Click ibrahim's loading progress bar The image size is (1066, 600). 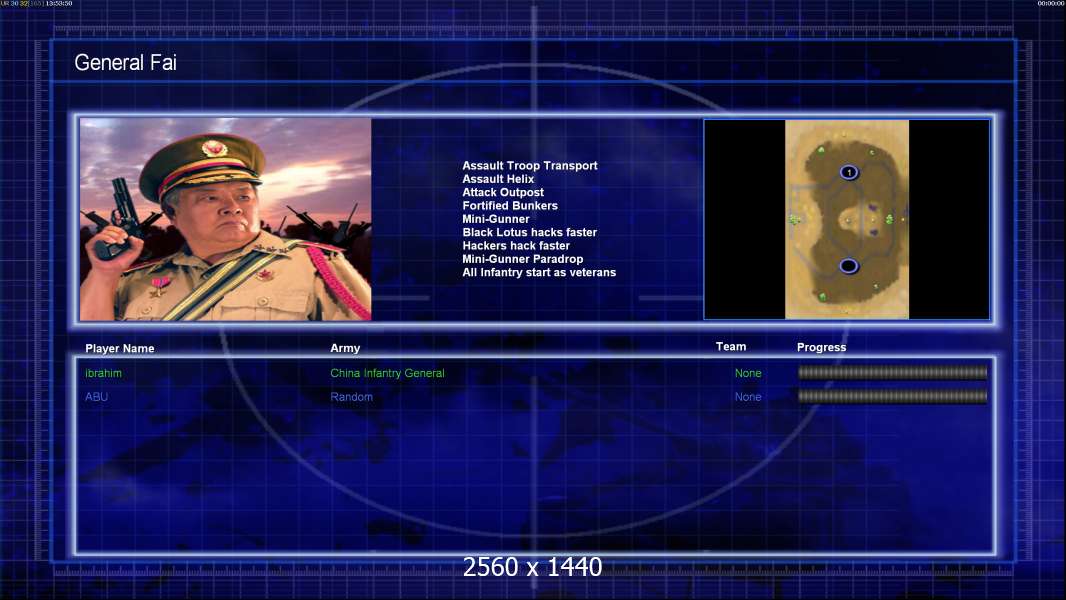point(893,372)
